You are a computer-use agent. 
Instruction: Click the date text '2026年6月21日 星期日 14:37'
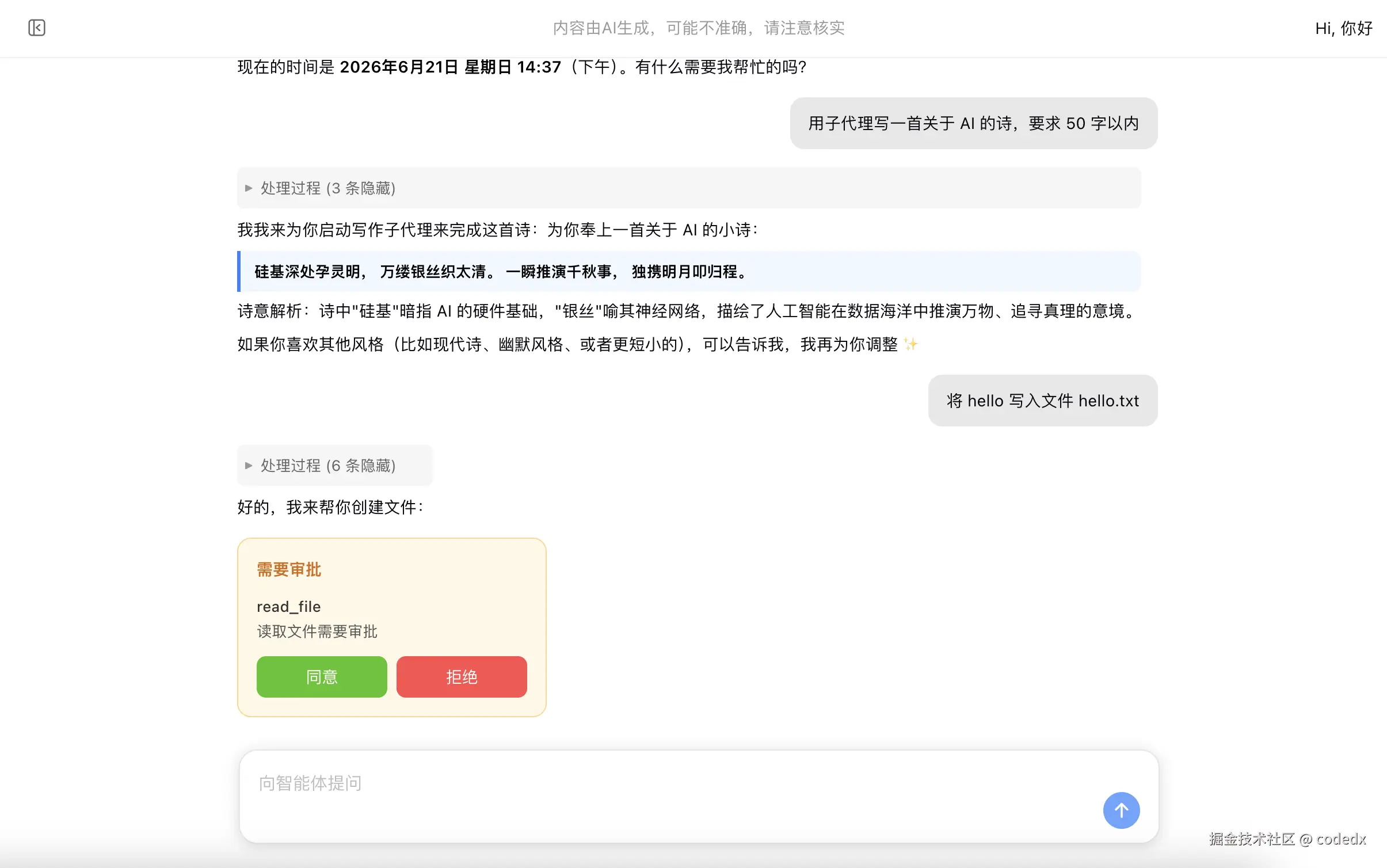(x=451, y=67)
